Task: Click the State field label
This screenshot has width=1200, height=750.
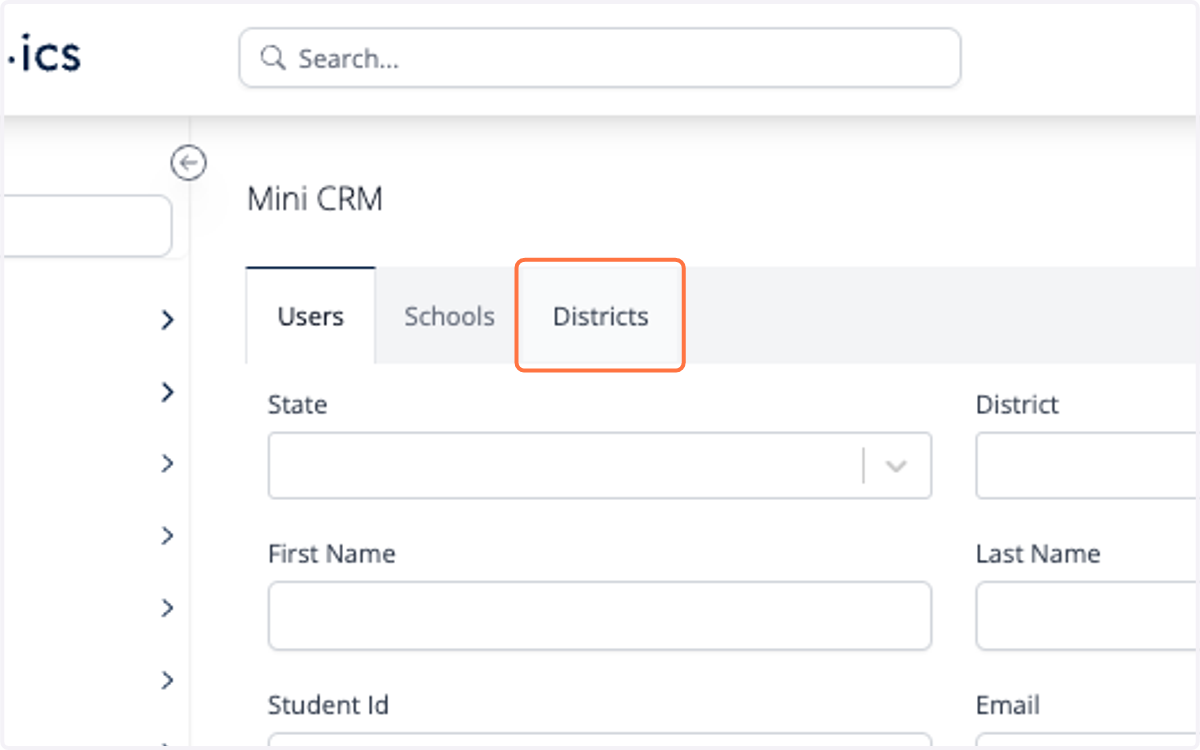Action: click(297, 405)
